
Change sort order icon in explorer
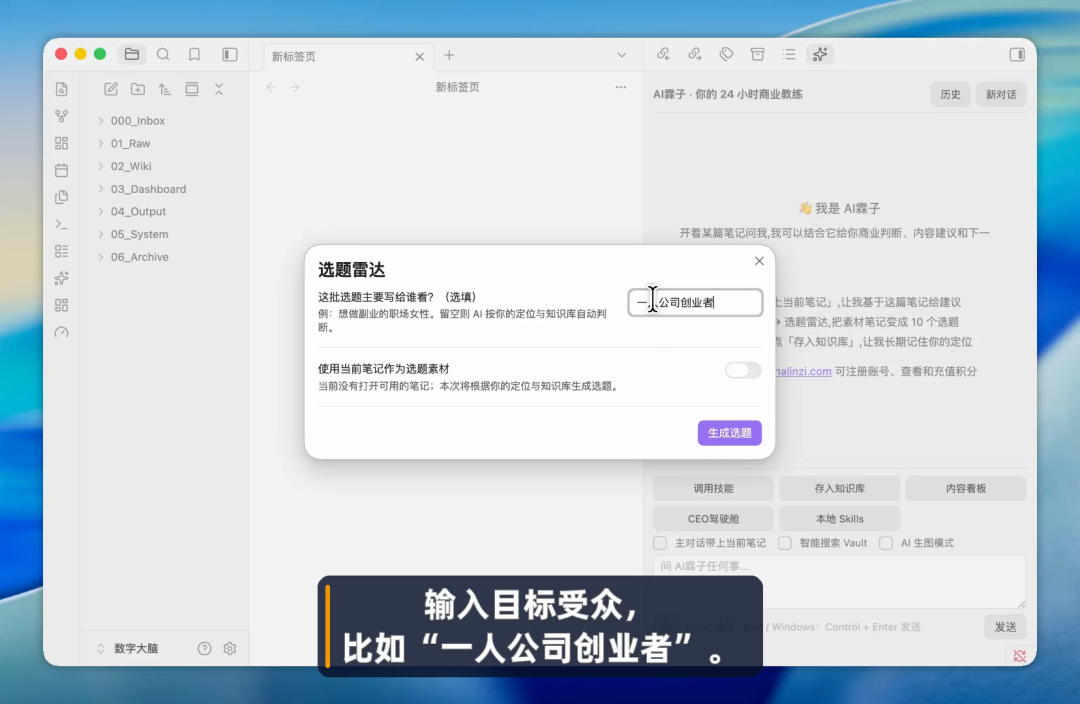click(x=165, y=89)
